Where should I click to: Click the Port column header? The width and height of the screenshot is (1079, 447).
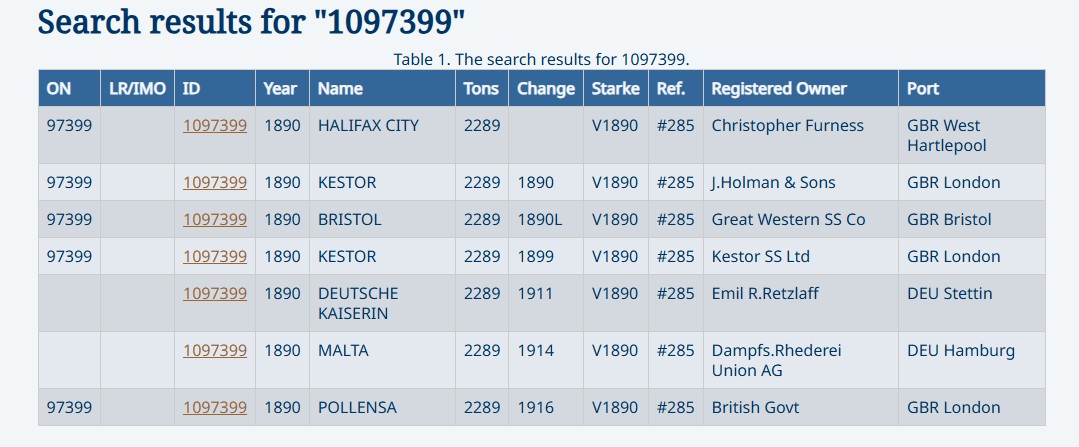(923, 89)
